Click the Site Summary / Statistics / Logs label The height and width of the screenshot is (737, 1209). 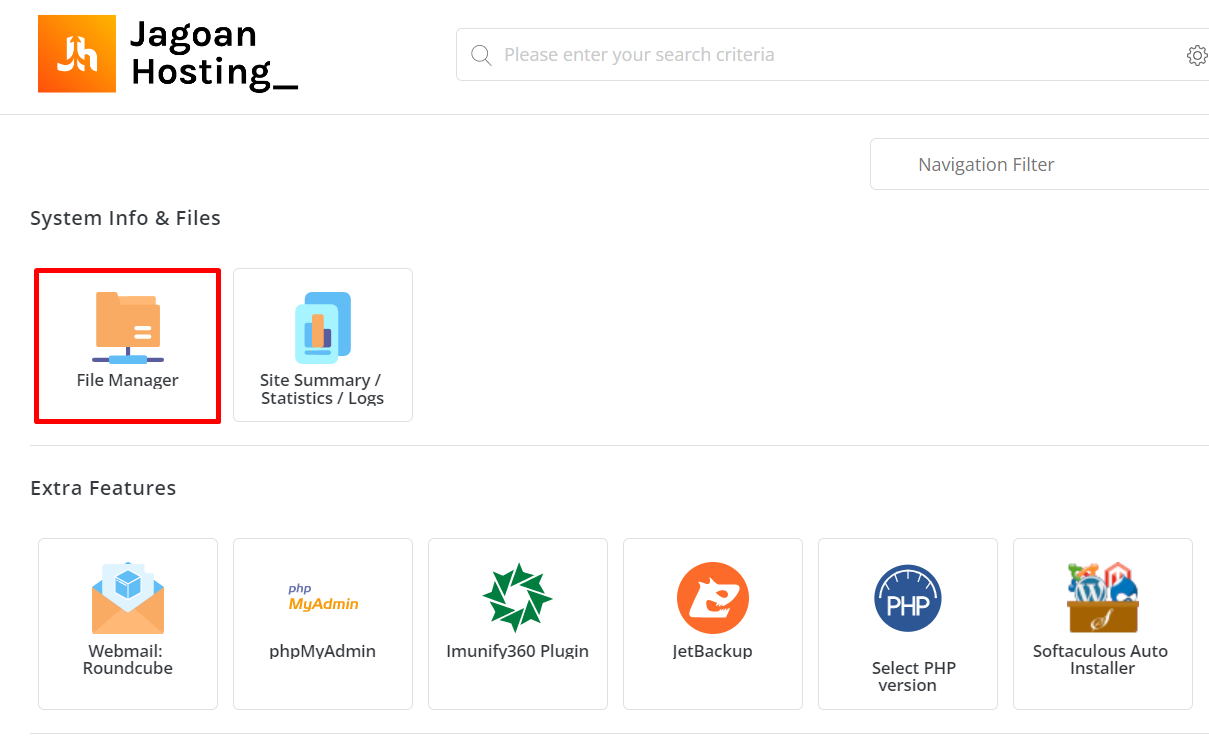pyautogui.click(x=323, y=389)
